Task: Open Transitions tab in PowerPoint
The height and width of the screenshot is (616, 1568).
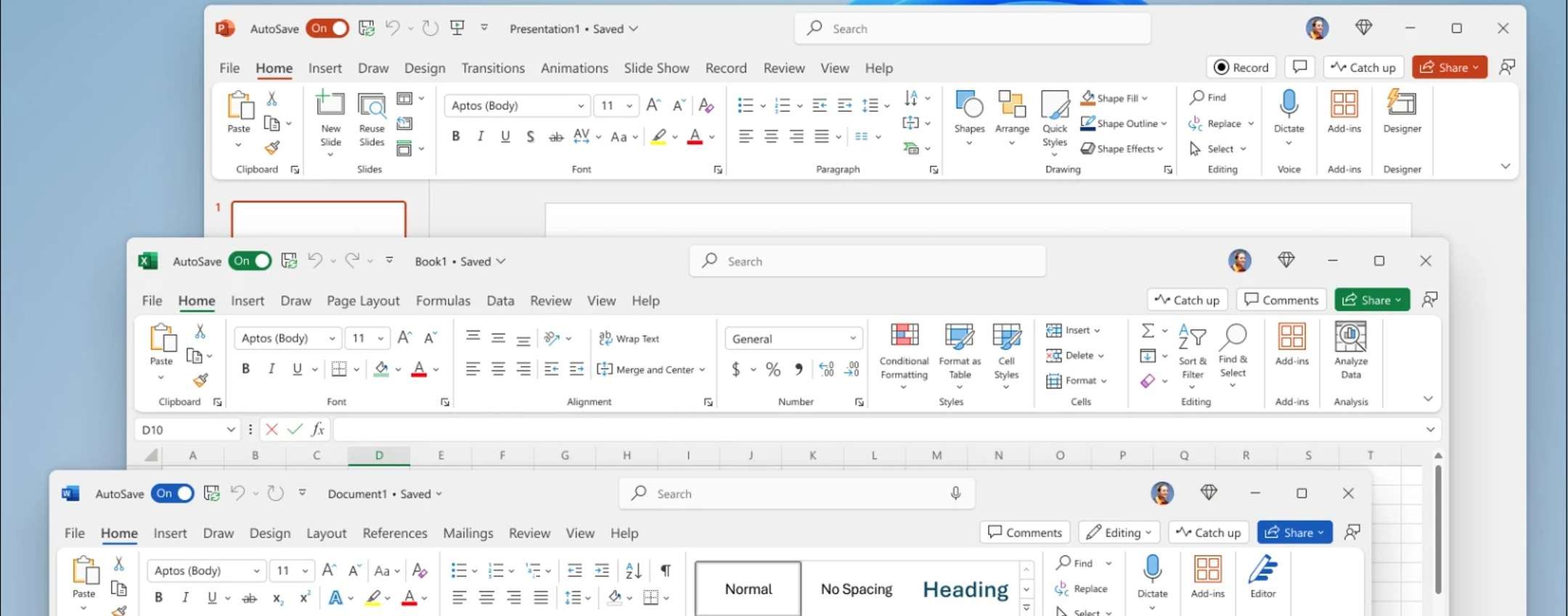Action: pos(493,68)
